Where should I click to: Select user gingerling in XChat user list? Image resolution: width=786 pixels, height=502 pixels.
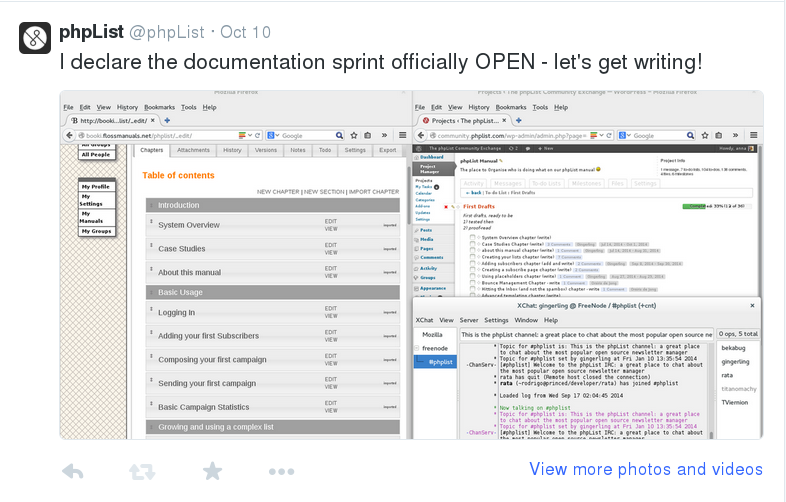coord(735,362)
